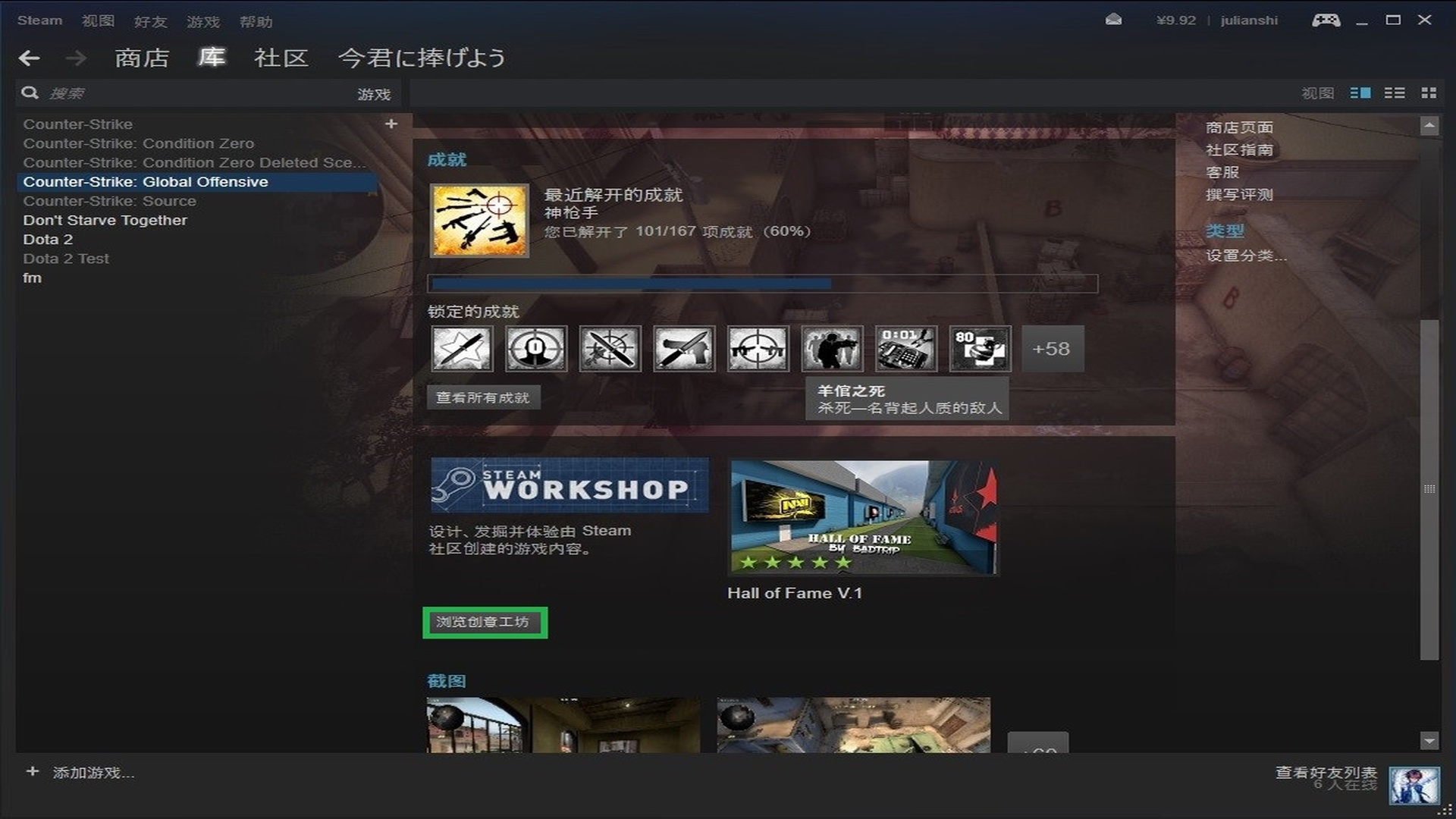The image size is (1456, 819).
Task: Click the knife and pistol achievement icon
Action: tap(683, 349)
